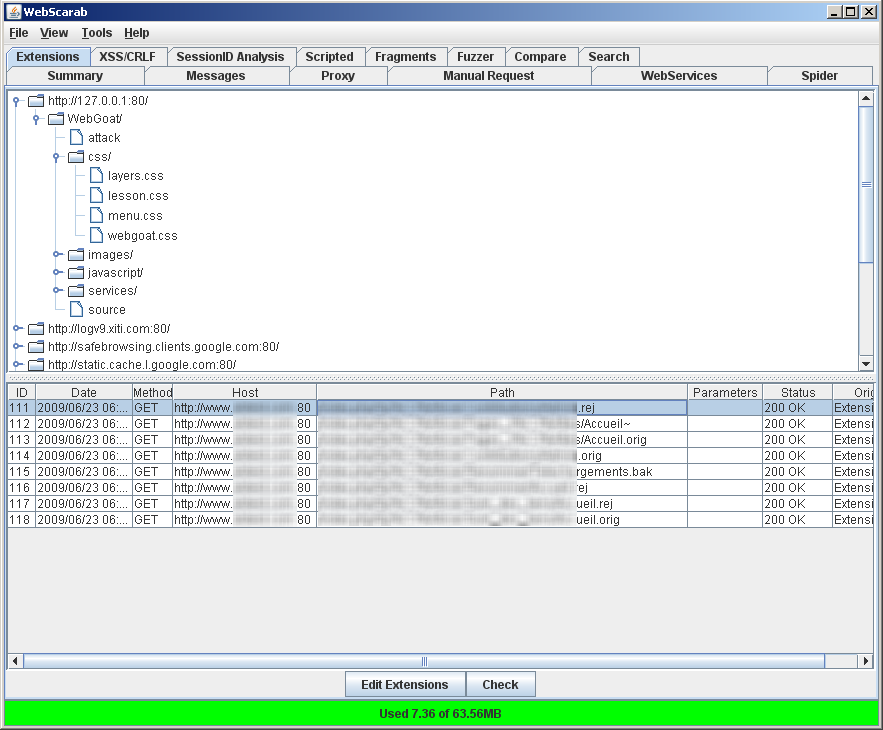Expand the http://logv9.xiti.com:80/ tree node
The width and height of the screenshot is (883, 730).
click(x=16, y=328)
